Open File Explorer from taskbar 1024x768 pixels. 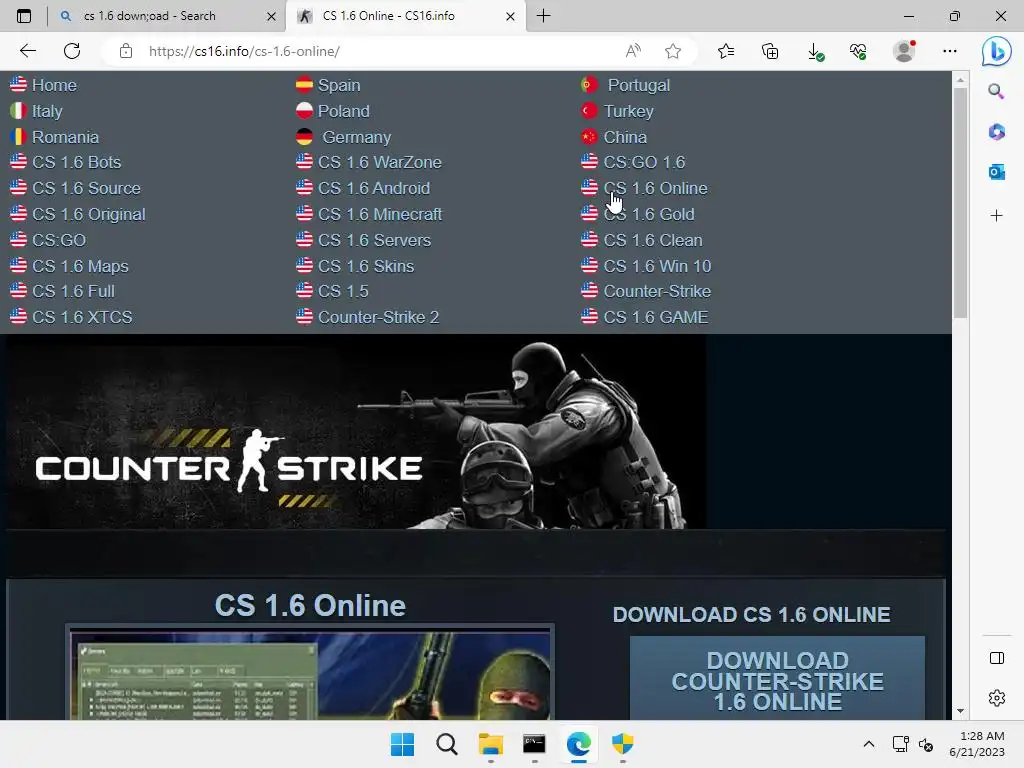490,744
